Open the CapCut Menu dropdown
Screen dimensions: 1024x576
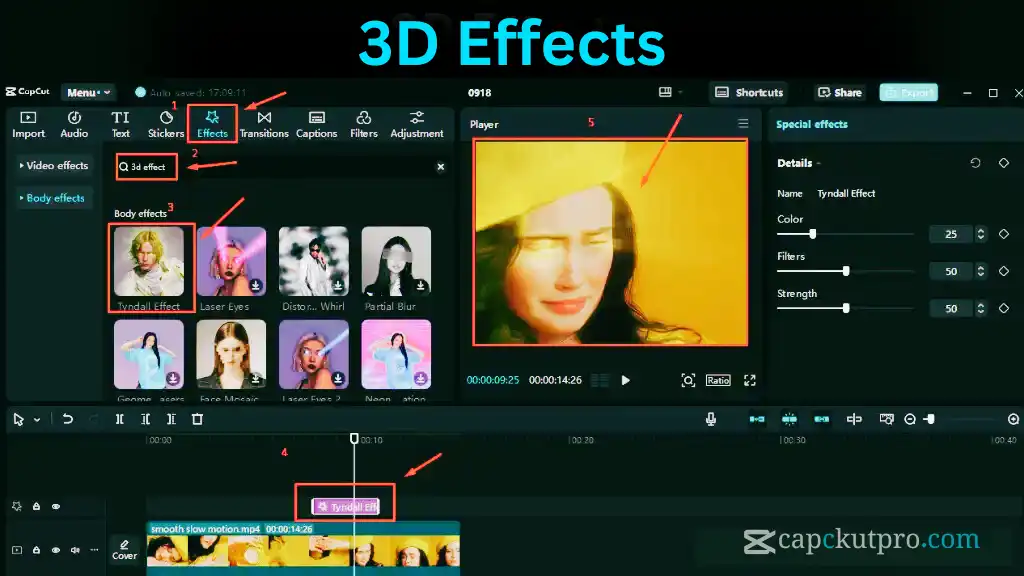coord(88,93)
